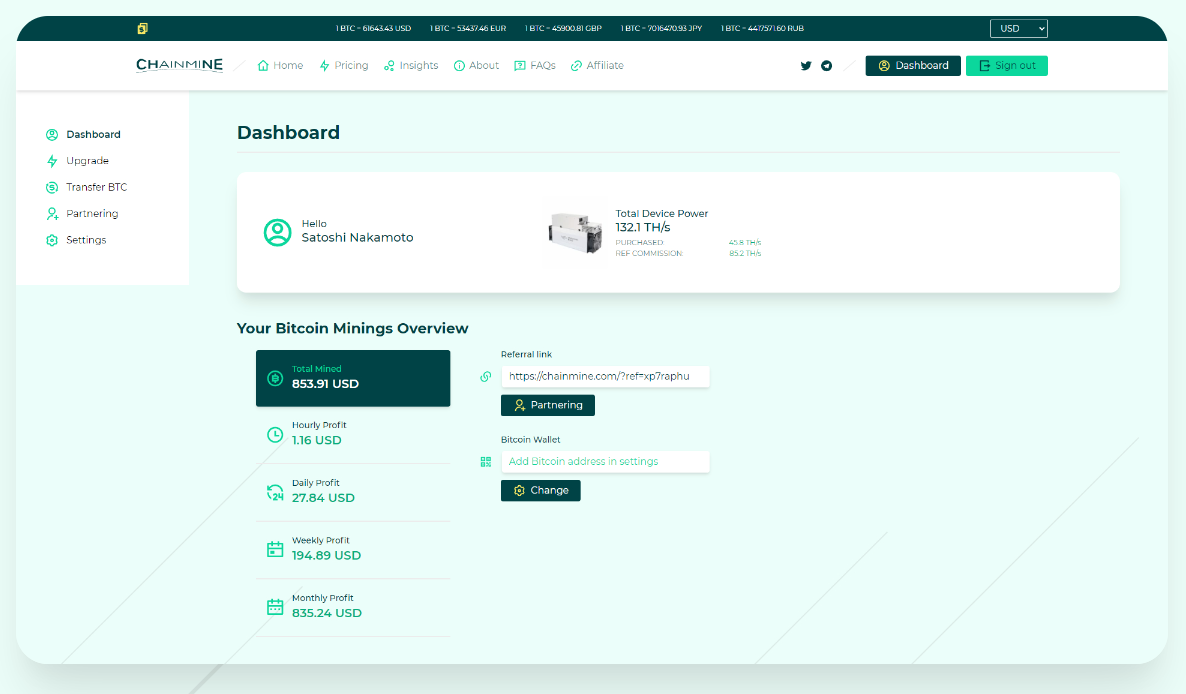Click the REF COMMISSION power label
The image size is (1186, 694).
coord(649,253)
